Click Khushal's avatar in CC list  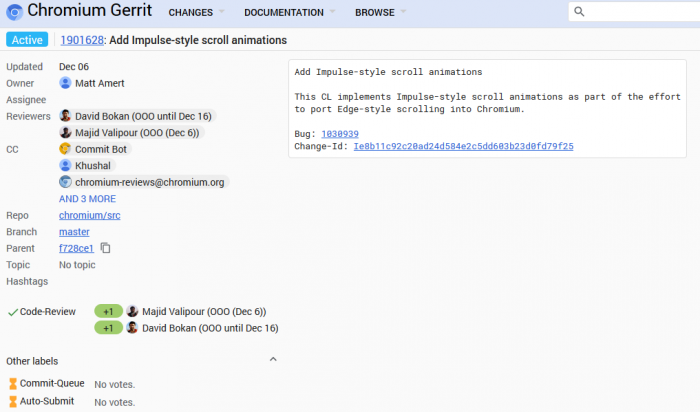[x=66, y=165]
